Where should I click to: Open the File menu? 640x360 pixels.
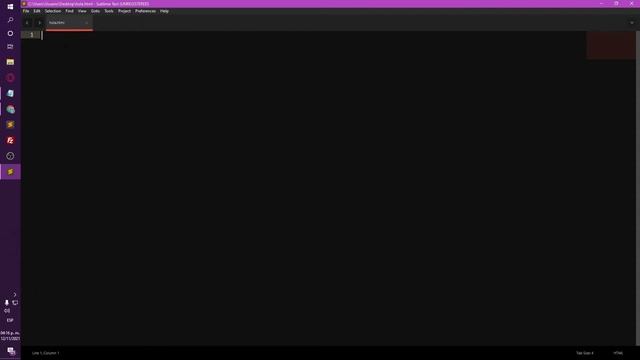(x=26, y=11)
